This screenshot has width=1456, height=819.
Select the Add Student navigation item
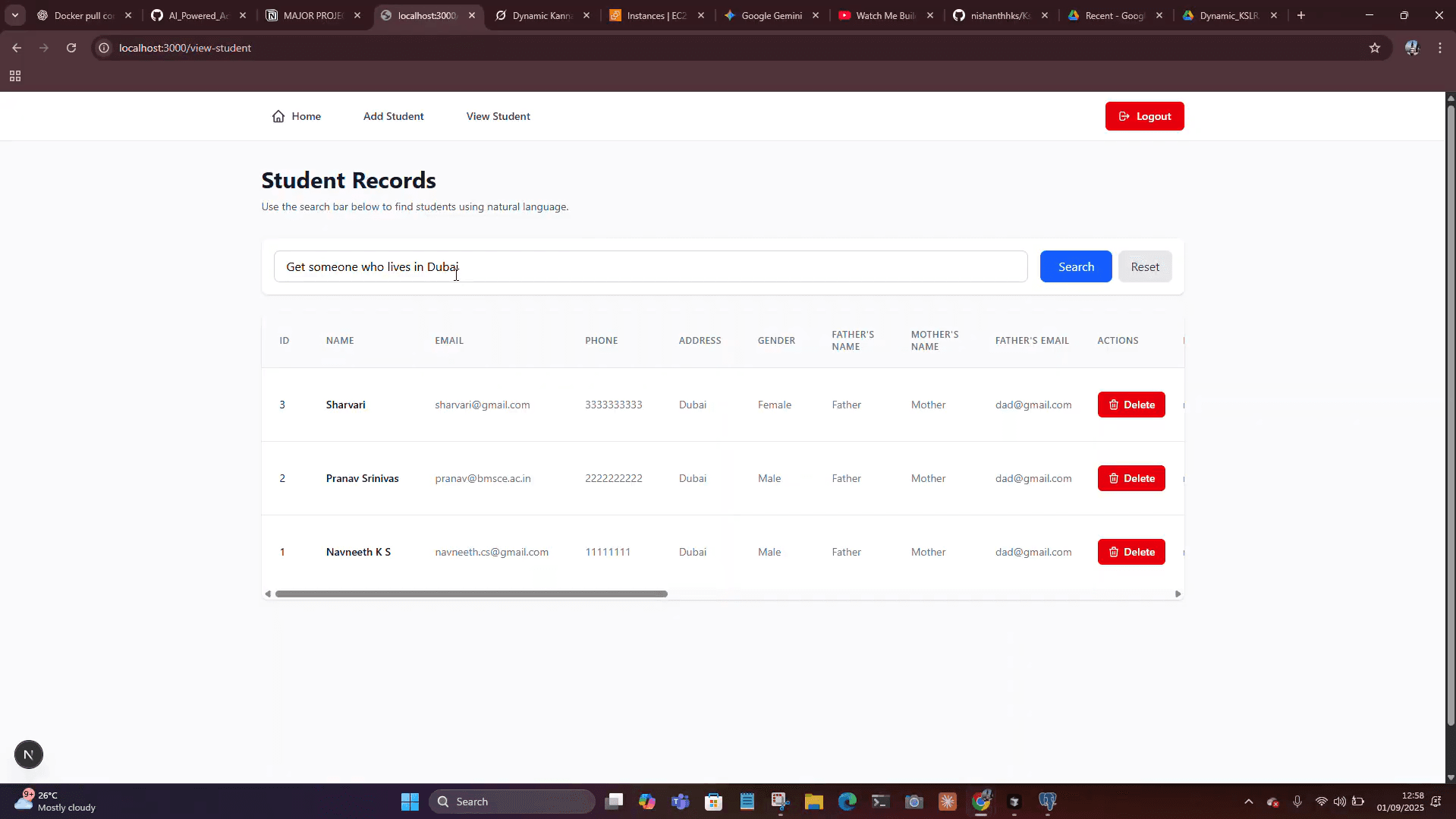click(393, 115)
